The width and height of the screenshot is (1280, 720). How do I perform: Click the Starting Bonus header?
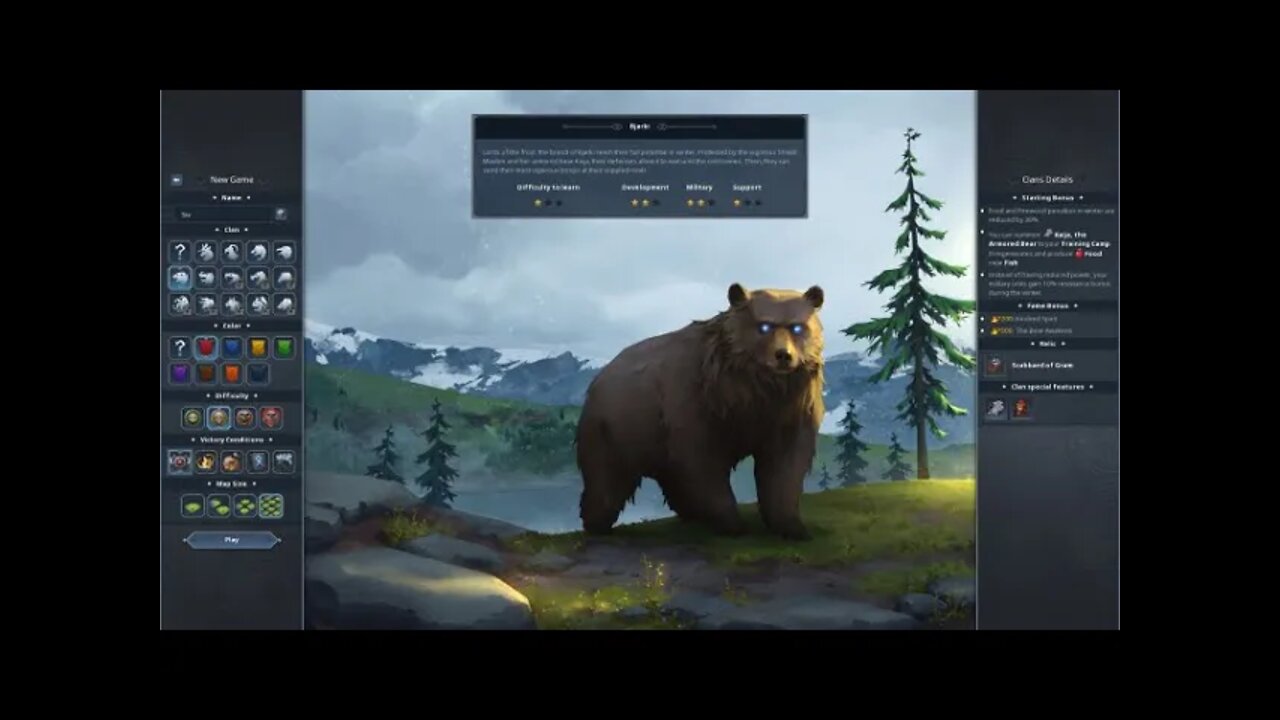click(x=1047, y=197)
